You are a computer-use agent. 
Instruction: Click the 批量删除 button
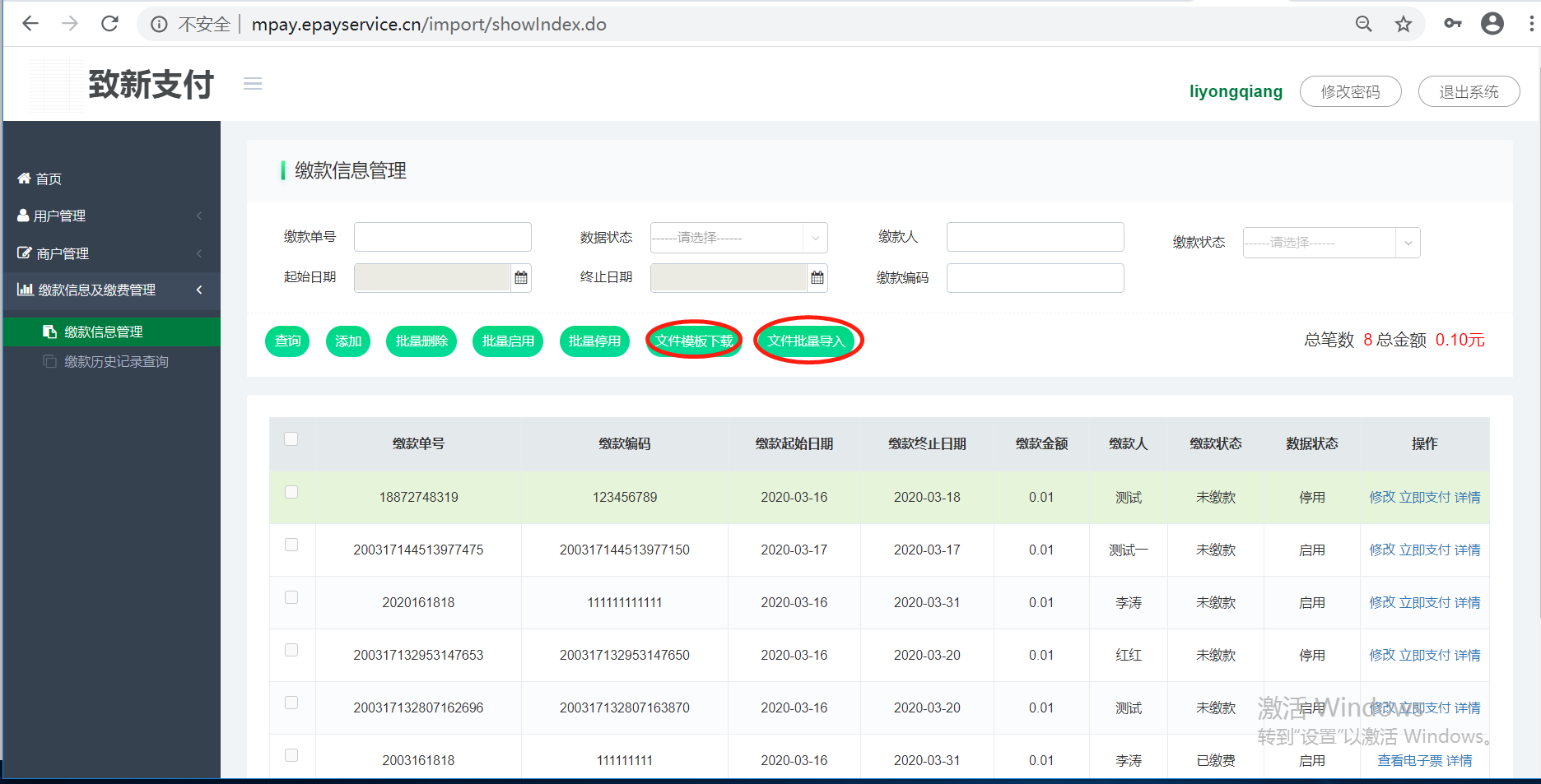(x=421, y=341)
